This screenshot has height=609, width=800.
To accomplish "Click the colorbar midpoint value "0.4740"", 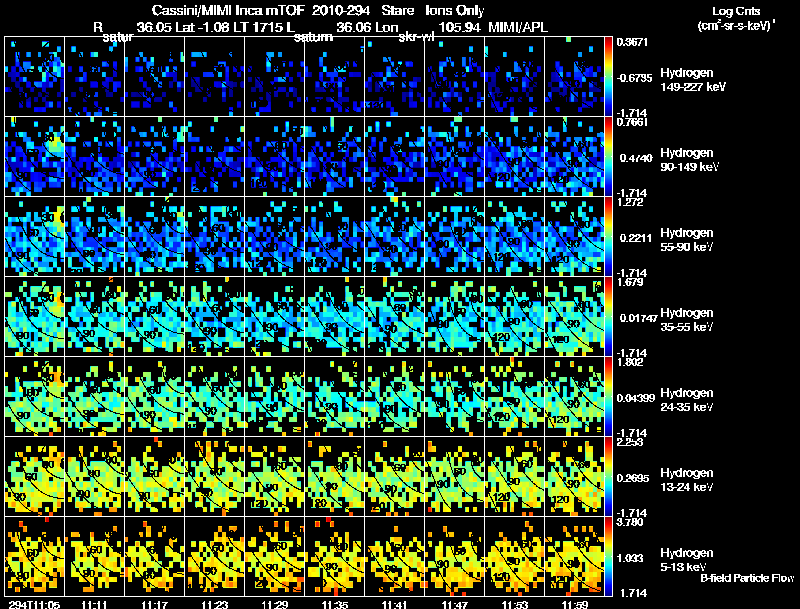I will [636, 158].
